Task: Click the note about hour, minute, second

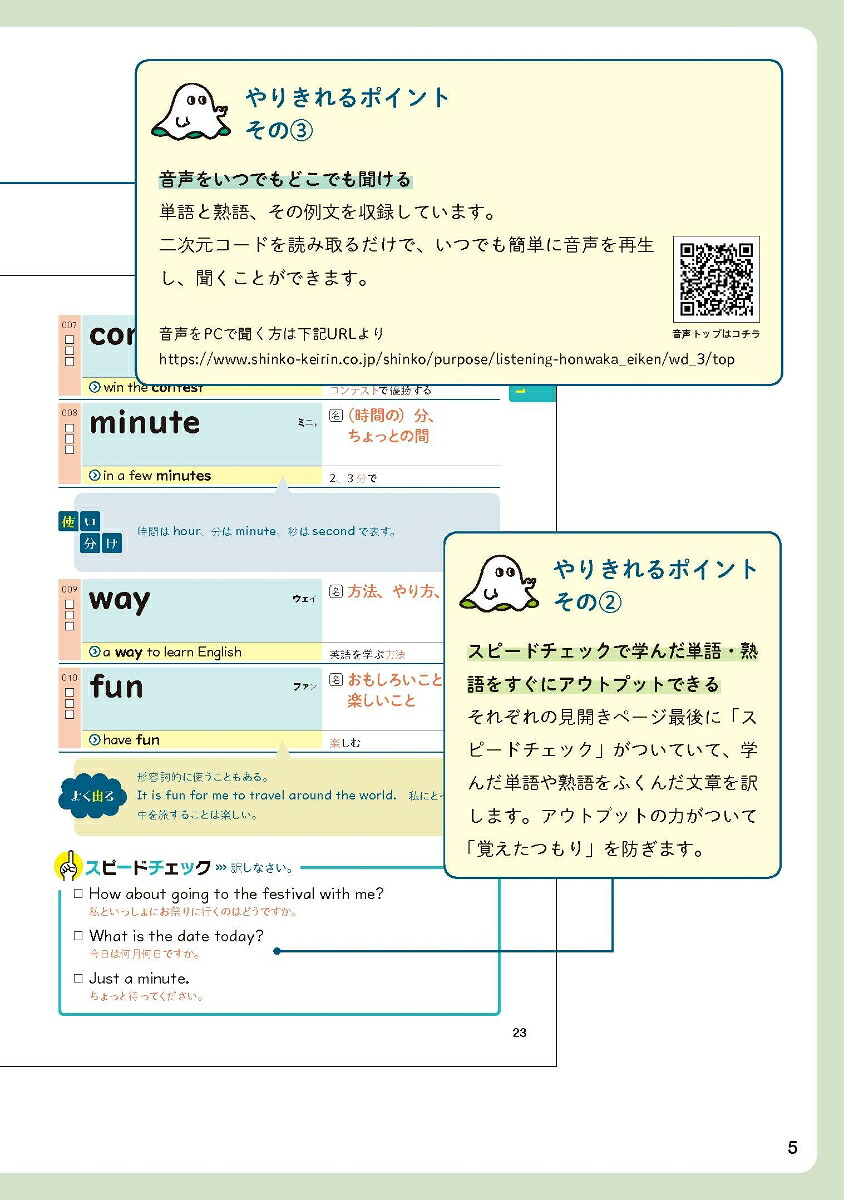Action: point(266,532)
